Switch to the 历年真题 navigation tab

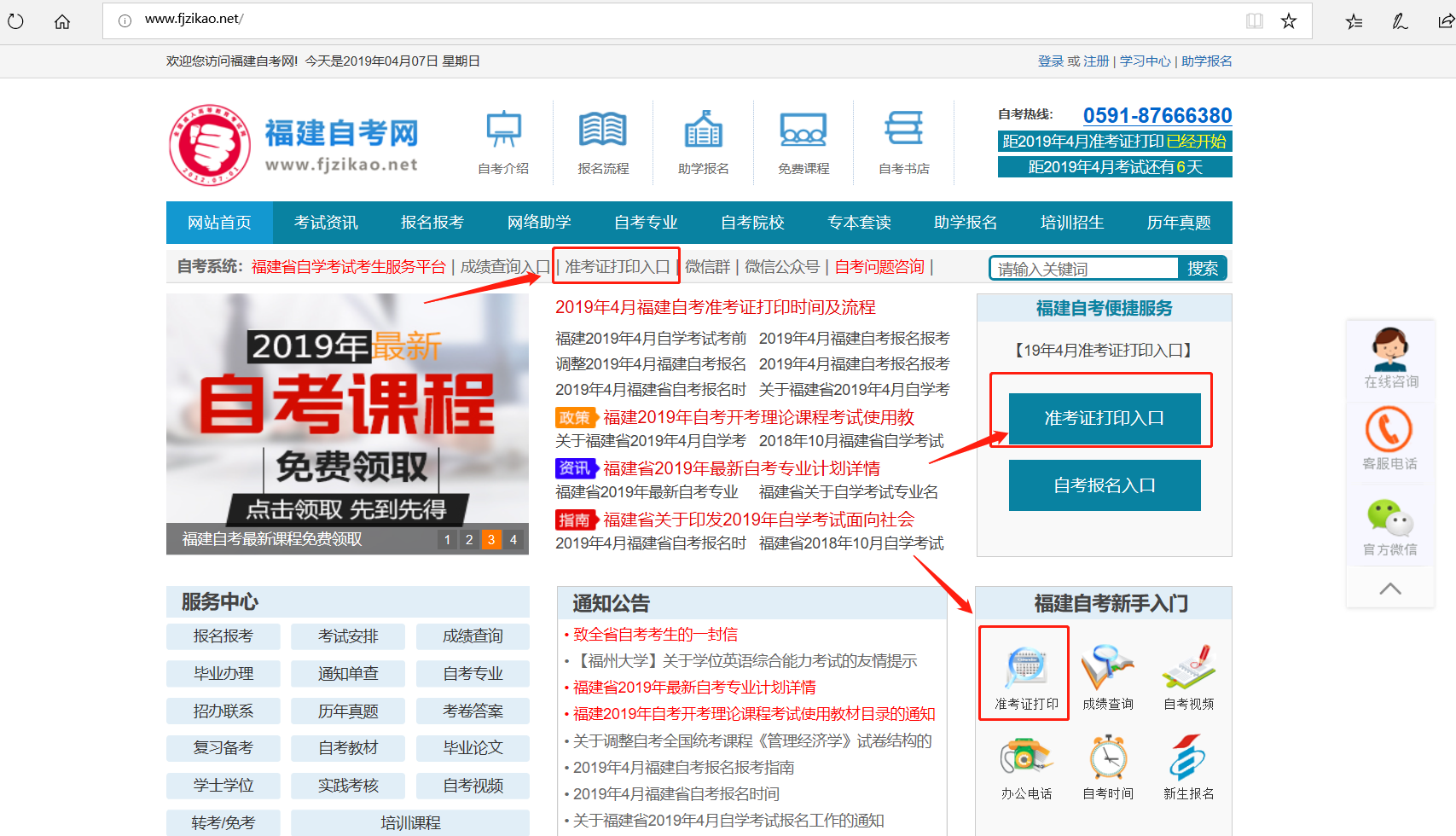pos(1178,222)
